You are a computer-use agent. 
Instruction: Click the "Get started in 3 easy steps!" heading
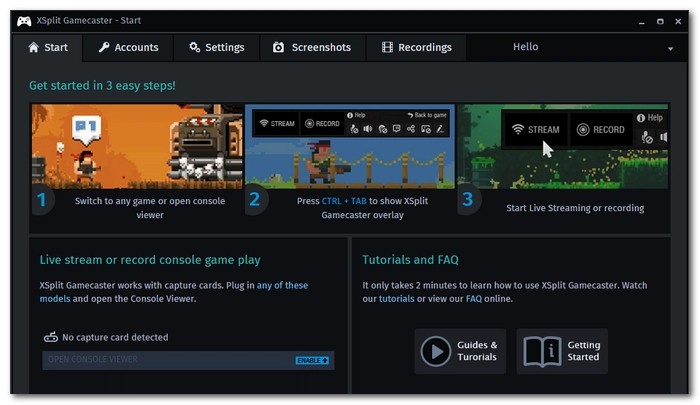102,85
